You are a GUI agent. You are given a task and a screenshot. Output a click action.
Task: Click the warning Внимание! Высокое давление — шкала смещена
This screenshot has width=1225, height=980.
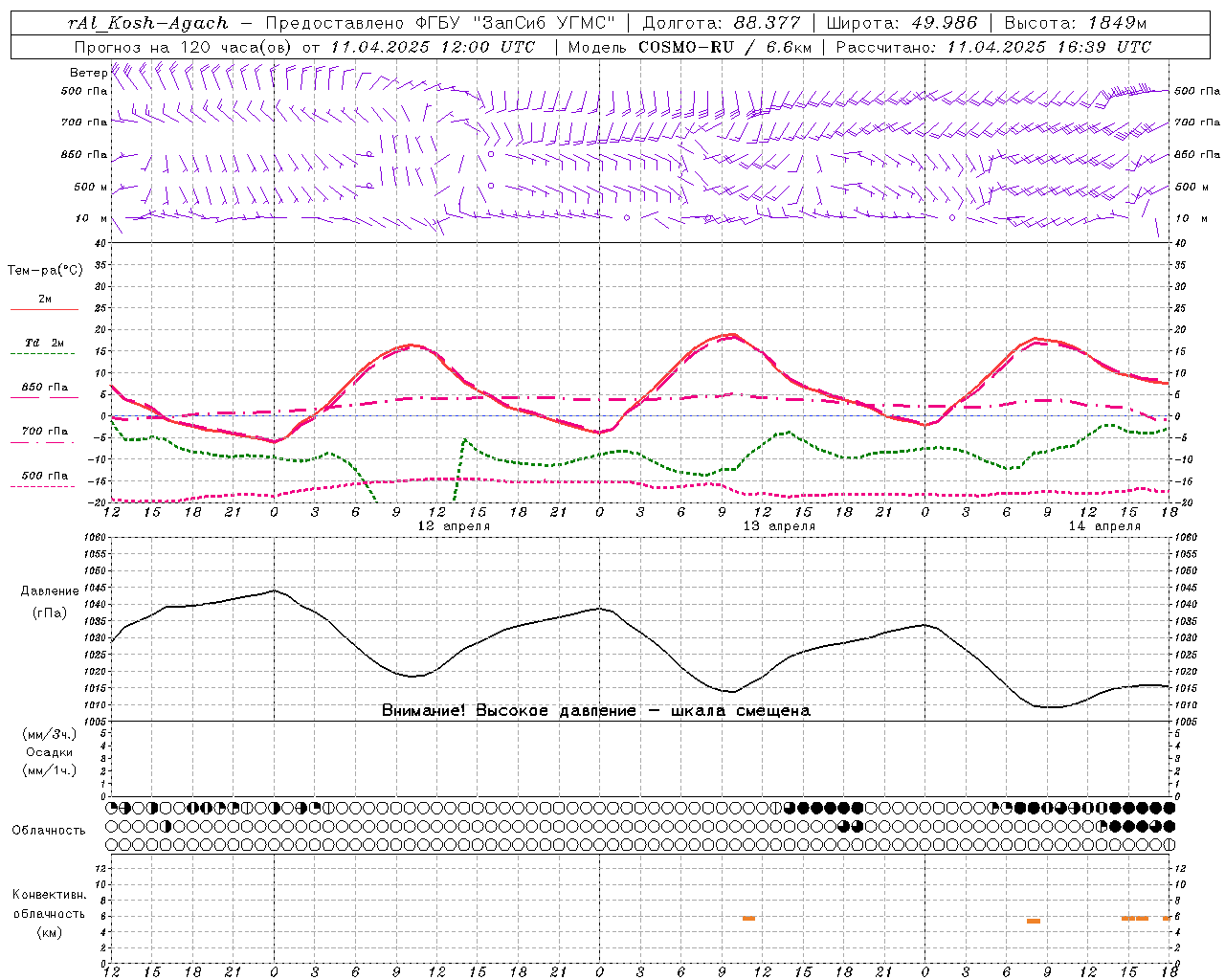[x=596, y=711]
